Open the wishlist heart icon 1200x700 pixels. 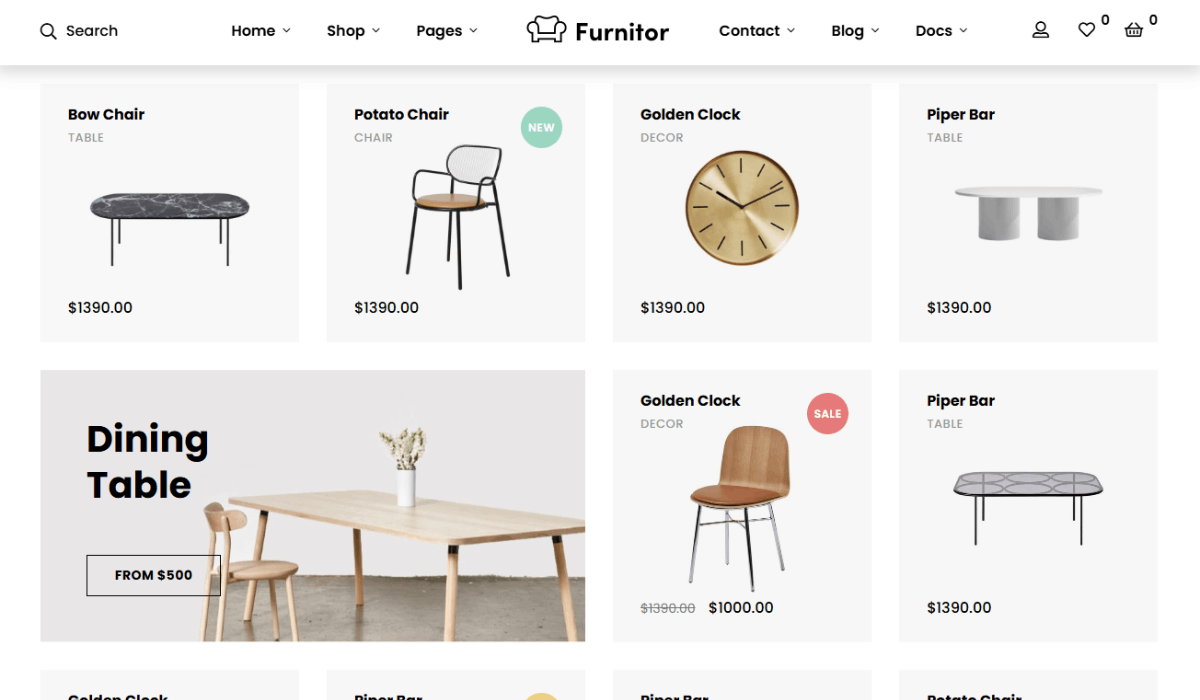pos(1086,30)
